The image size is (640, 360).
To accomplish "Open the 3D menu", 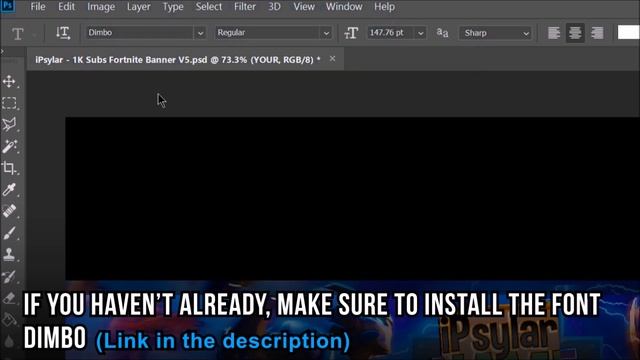I will coord(274,7).
